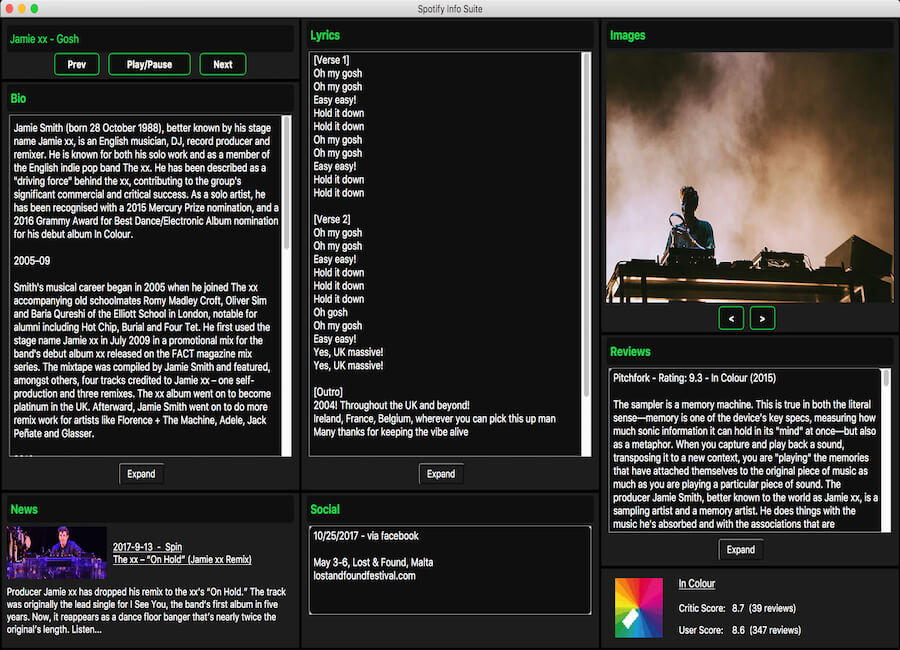Open the 2017-9-13 Spin article link
Screen dimensions: 900x650
(x=147, y=547)
